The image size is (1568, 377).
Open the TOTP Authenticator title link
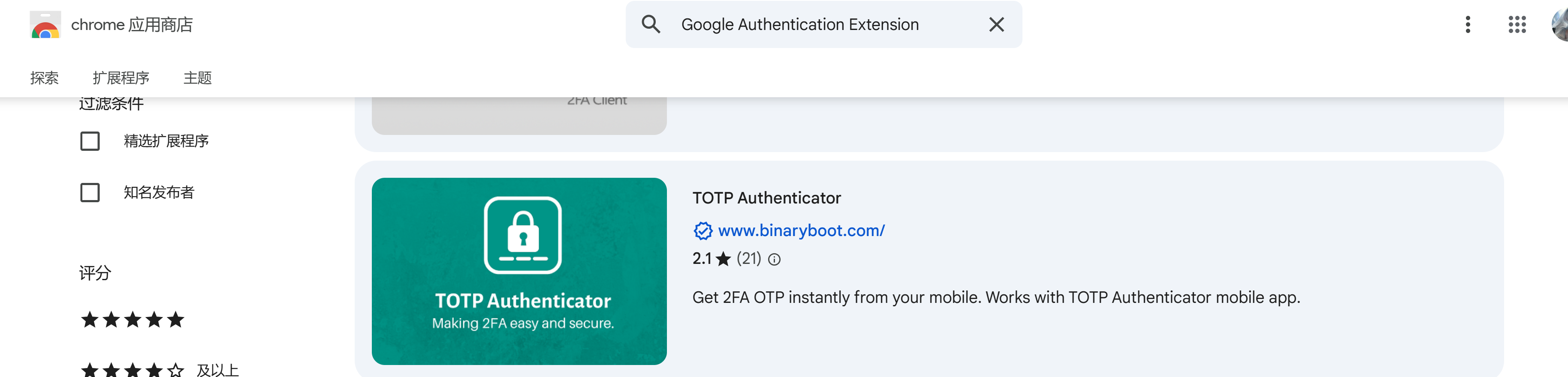click(x=766, y=197)
